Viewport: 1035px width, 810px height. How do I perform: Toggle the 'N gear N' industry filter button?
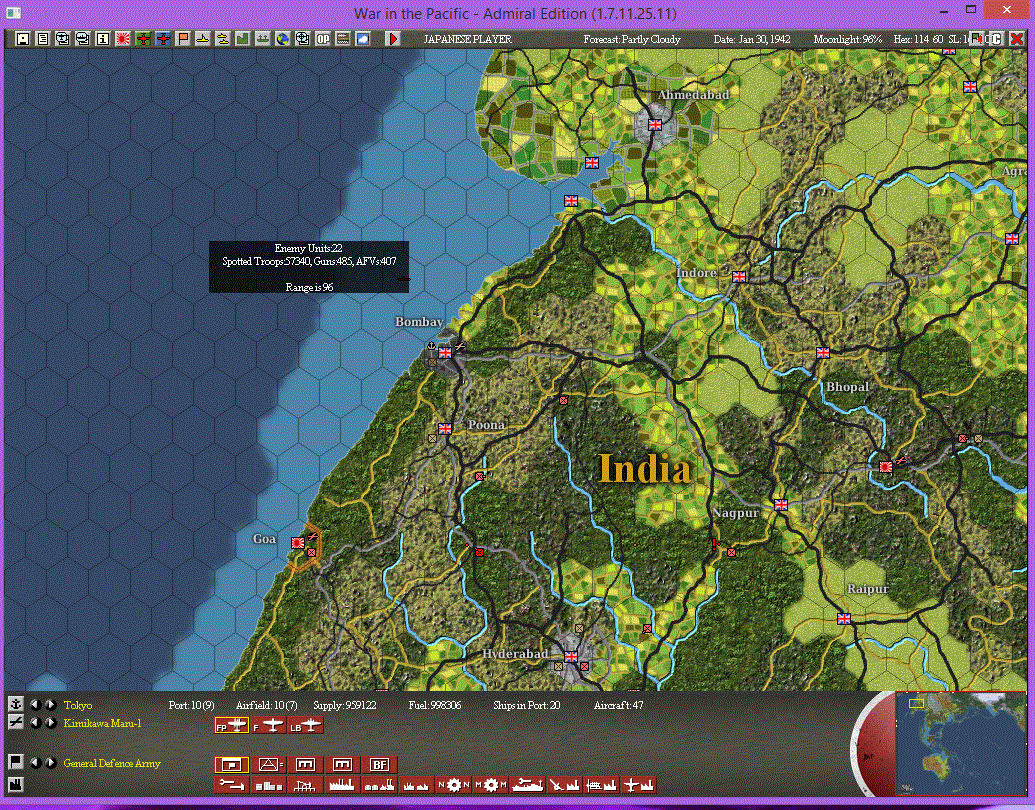(453, 785)
